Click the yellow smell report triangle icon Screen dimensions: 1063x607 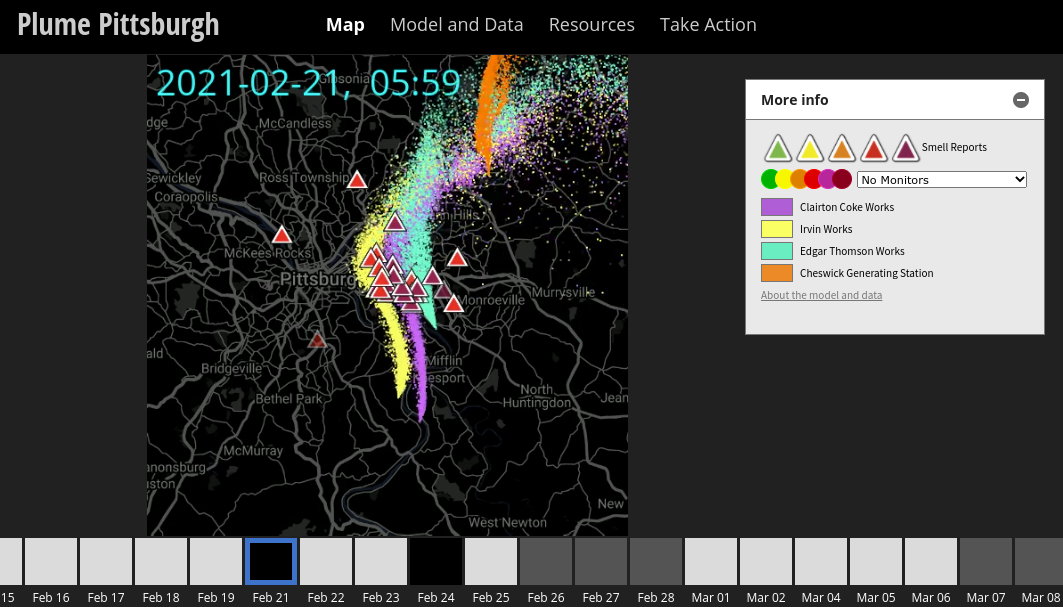(810, 149)
